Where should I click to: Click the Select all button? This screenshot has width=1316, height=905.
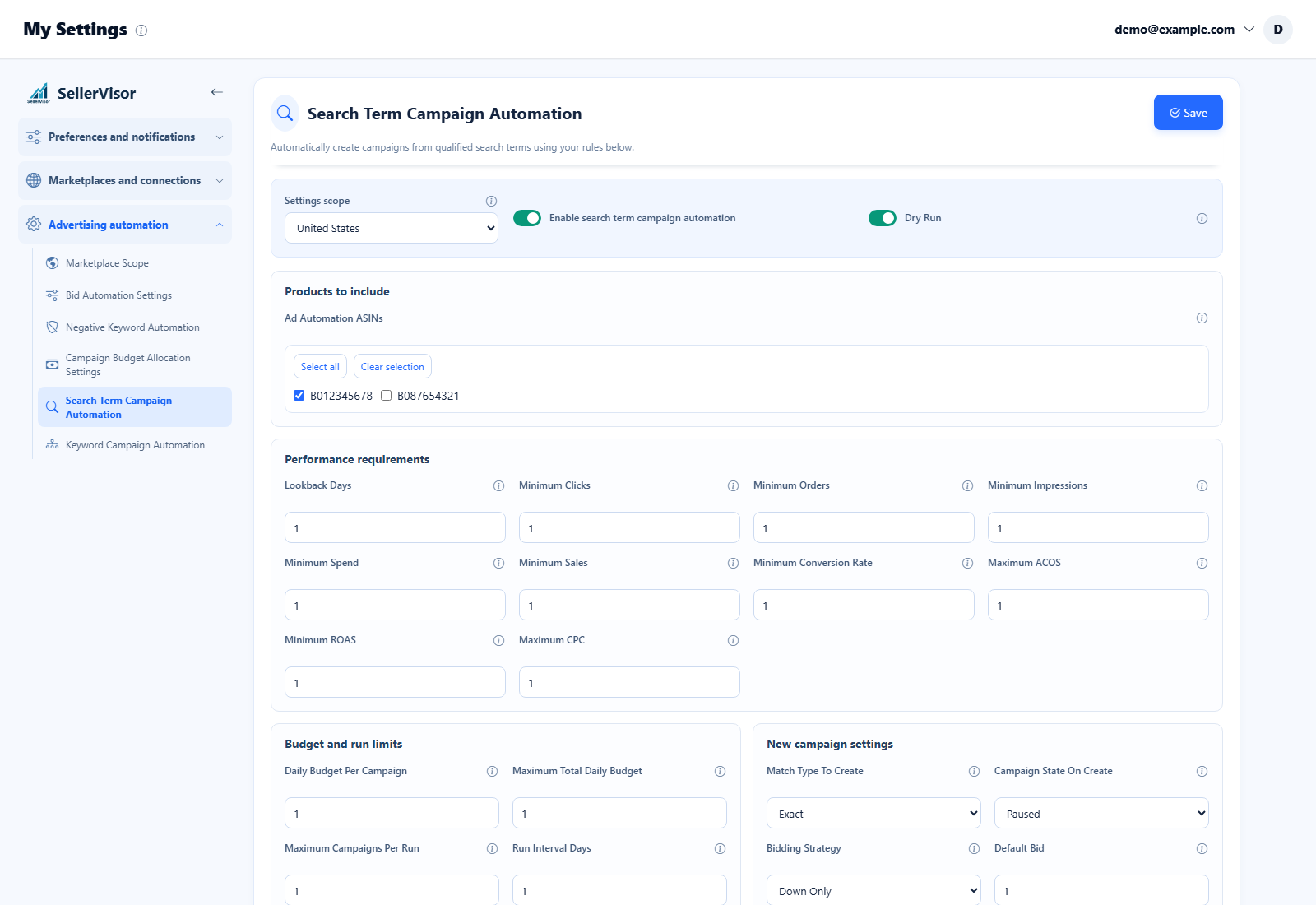[320, 367]
